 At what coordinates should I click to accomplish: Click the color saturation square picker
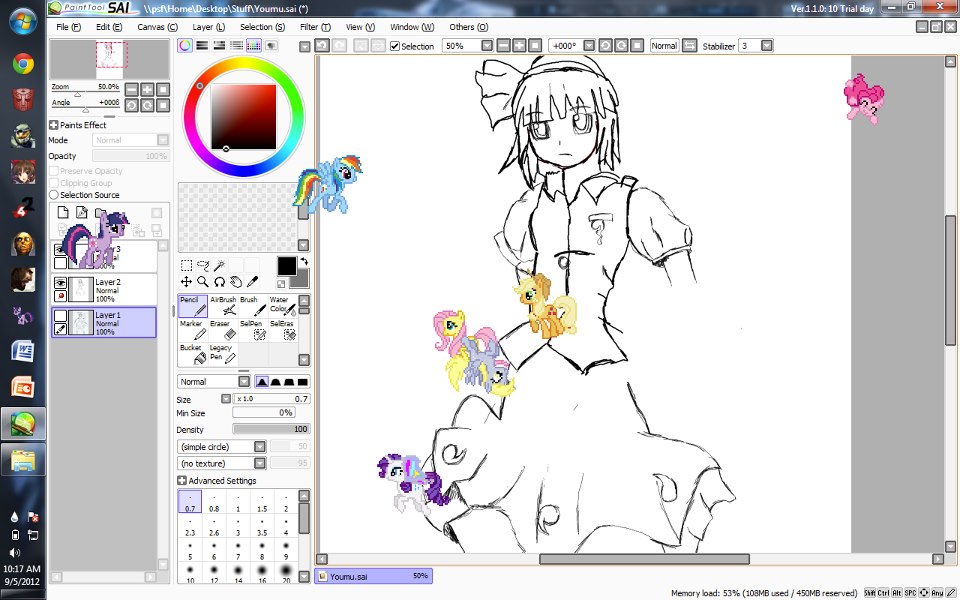(244, 117)
